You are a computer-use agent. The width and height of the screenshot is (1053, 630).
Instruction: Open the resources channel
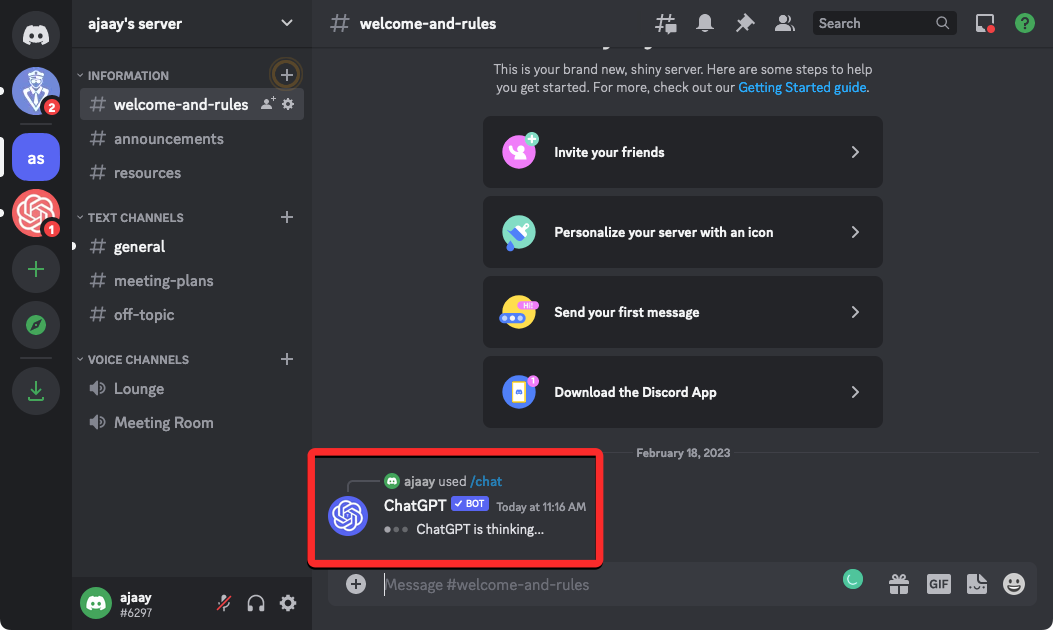click(x=191, y=173)
